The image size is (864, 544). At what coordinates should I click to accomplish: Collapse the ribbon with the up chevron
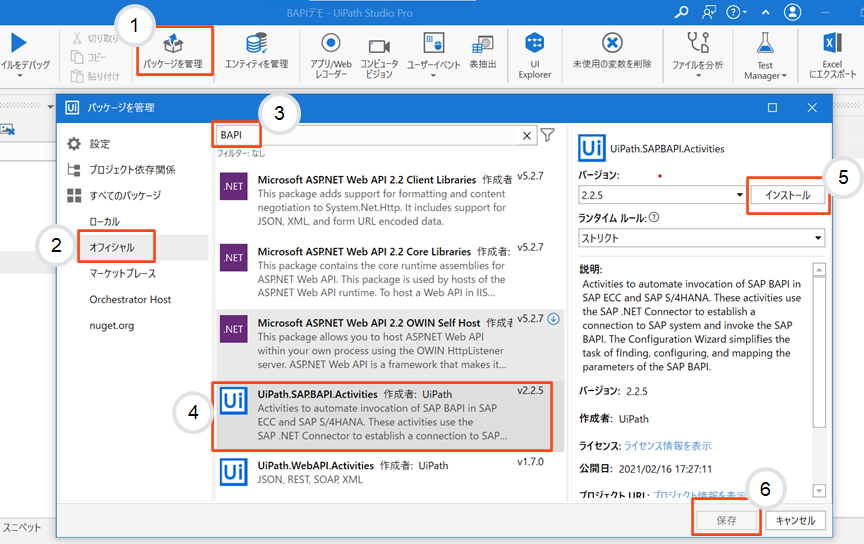pos(765,12)
